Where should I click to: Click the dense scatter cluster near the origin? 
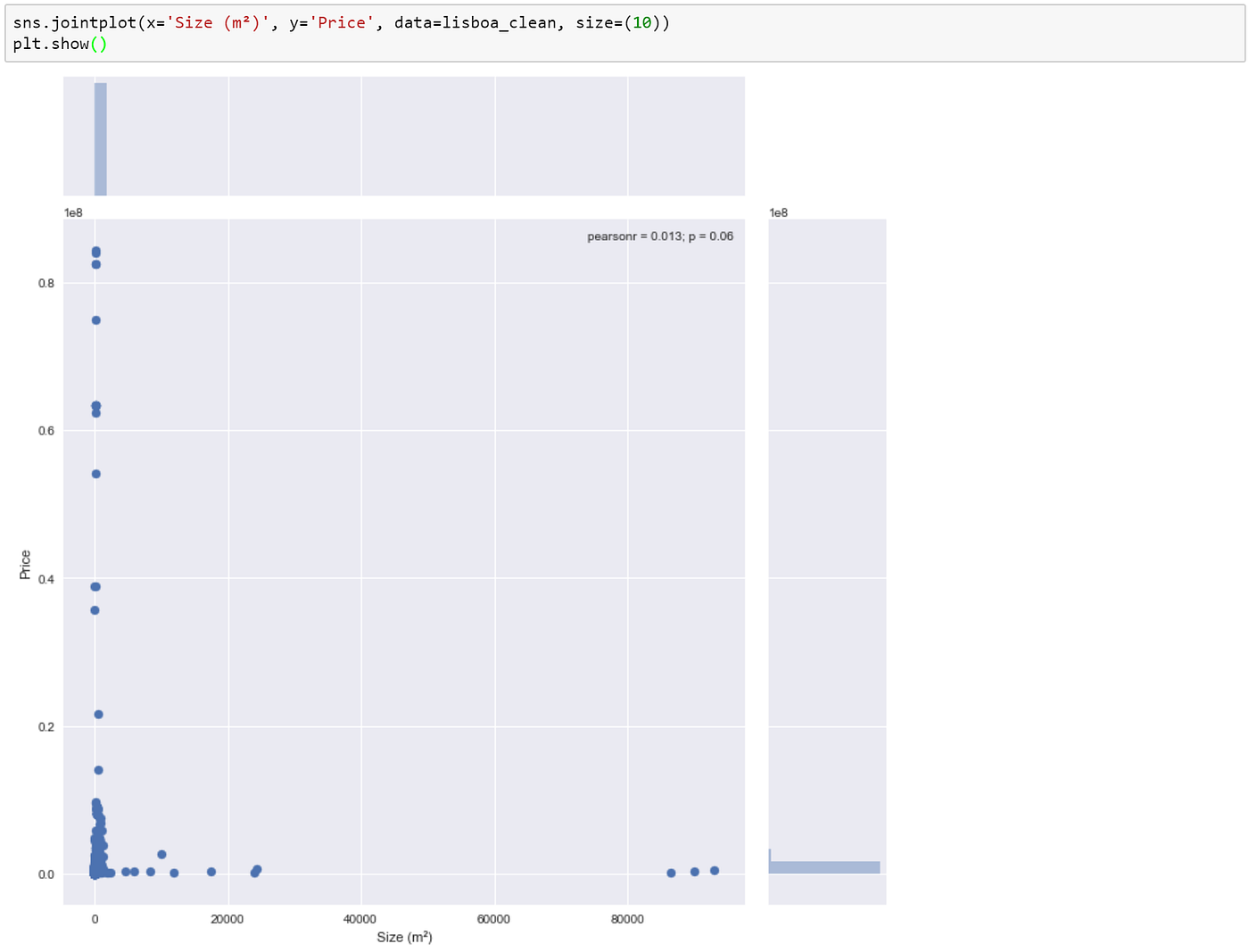[95, 857]
